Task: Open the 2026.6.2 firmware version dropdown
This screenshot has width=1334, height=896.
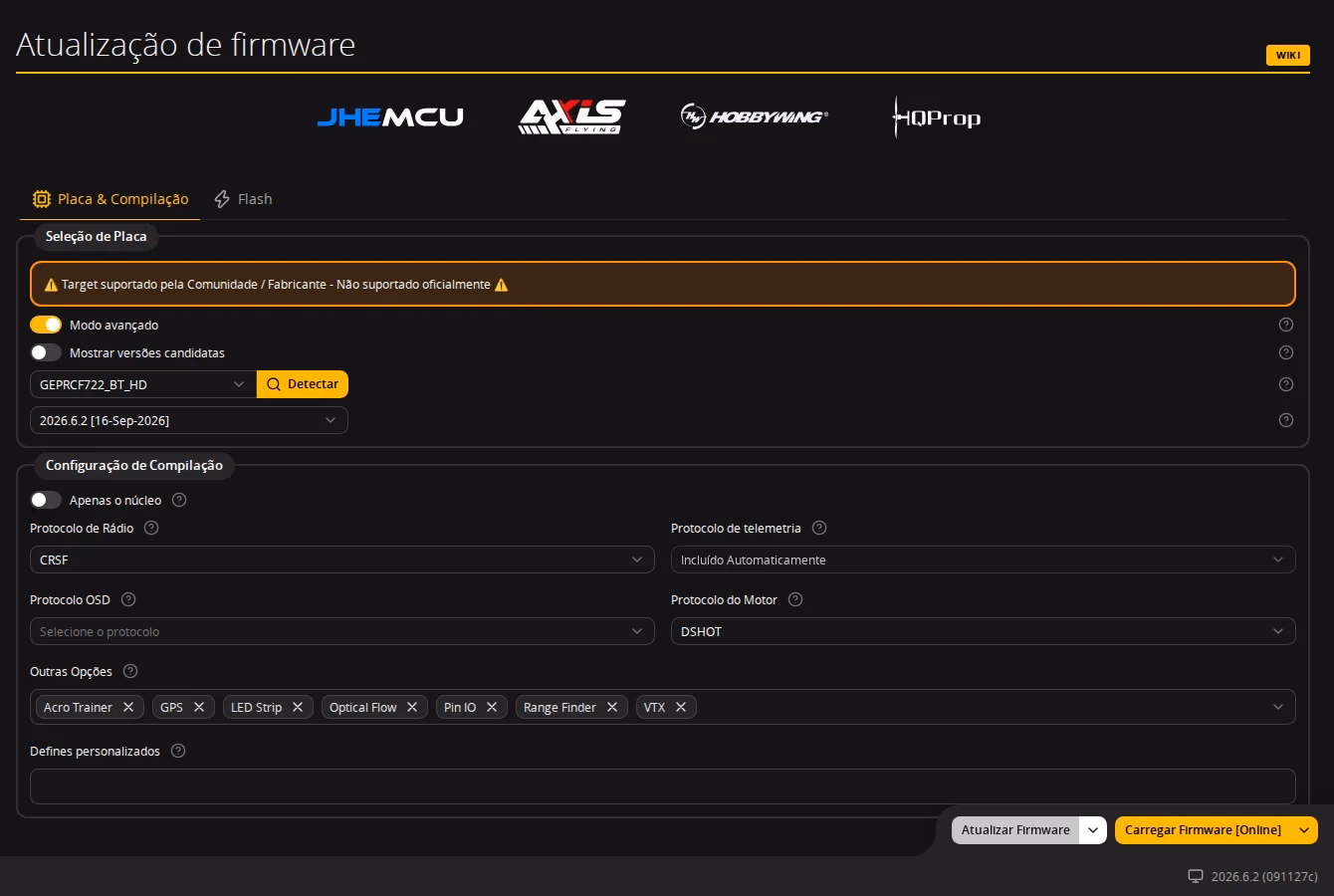Action: pos(189,420)
